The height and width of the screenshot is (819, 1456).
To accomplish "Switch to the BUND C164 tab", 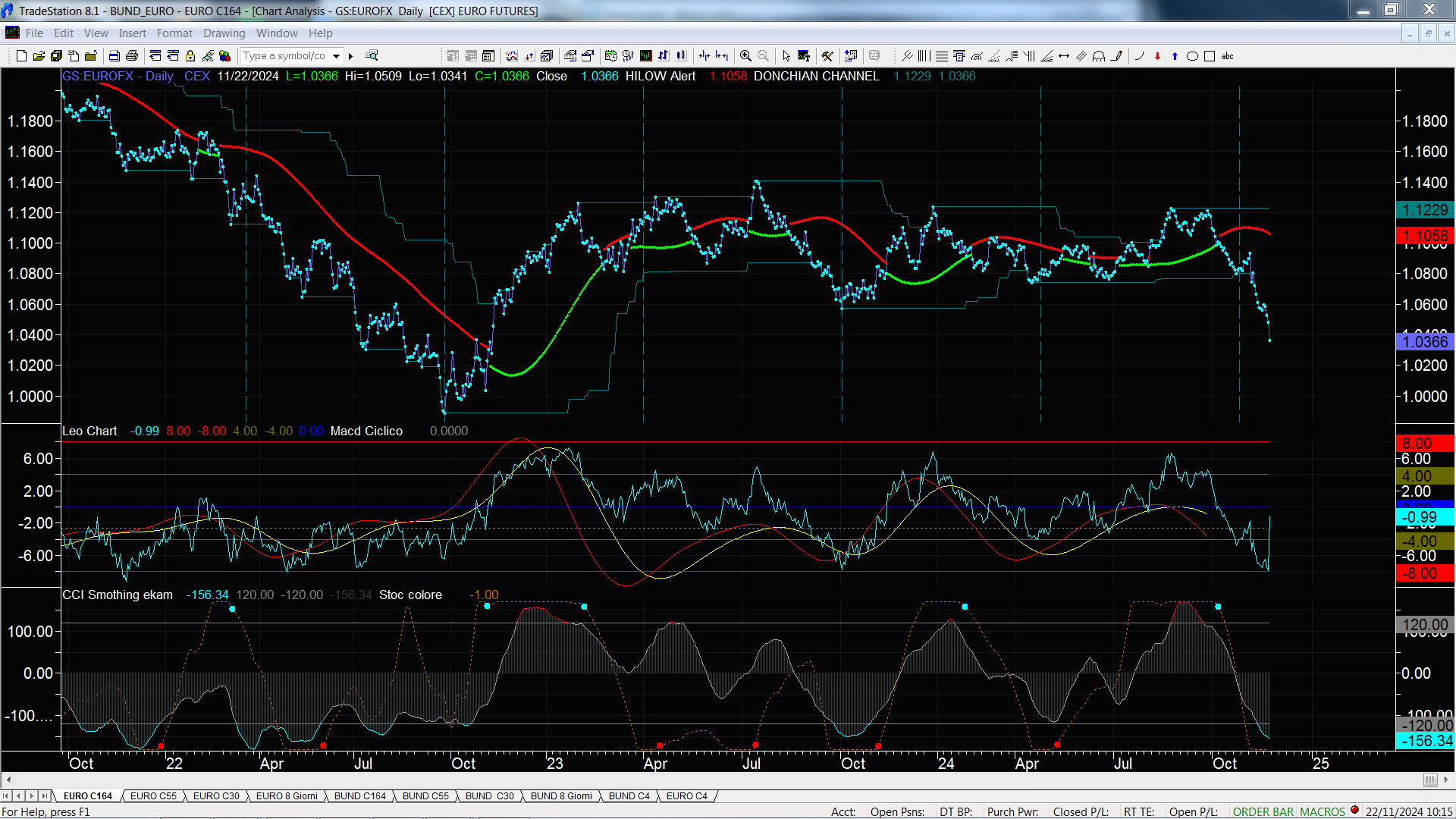I will [x=360, y=796].
